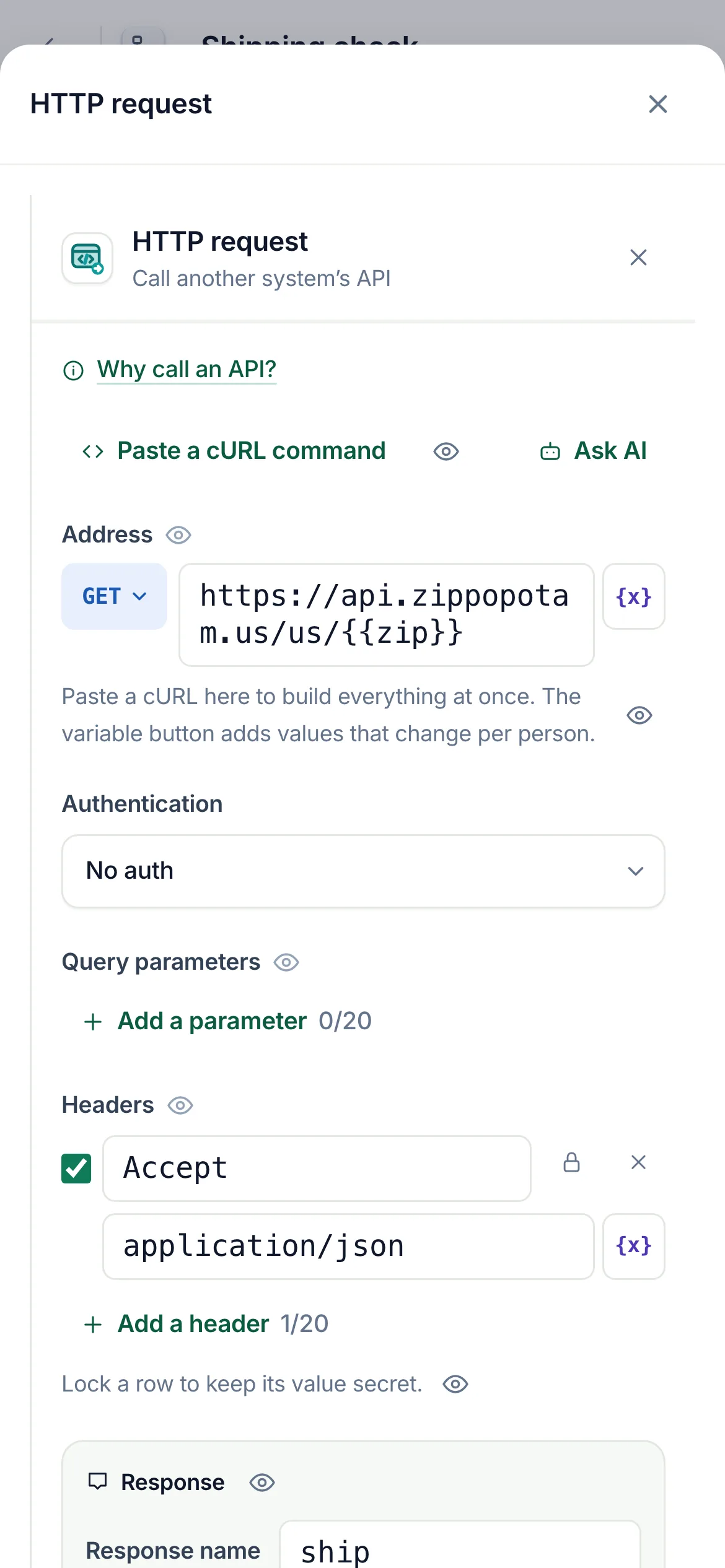Expand the No auth authentication dropdown
The image size is (725, 1568).
[363, 871]
